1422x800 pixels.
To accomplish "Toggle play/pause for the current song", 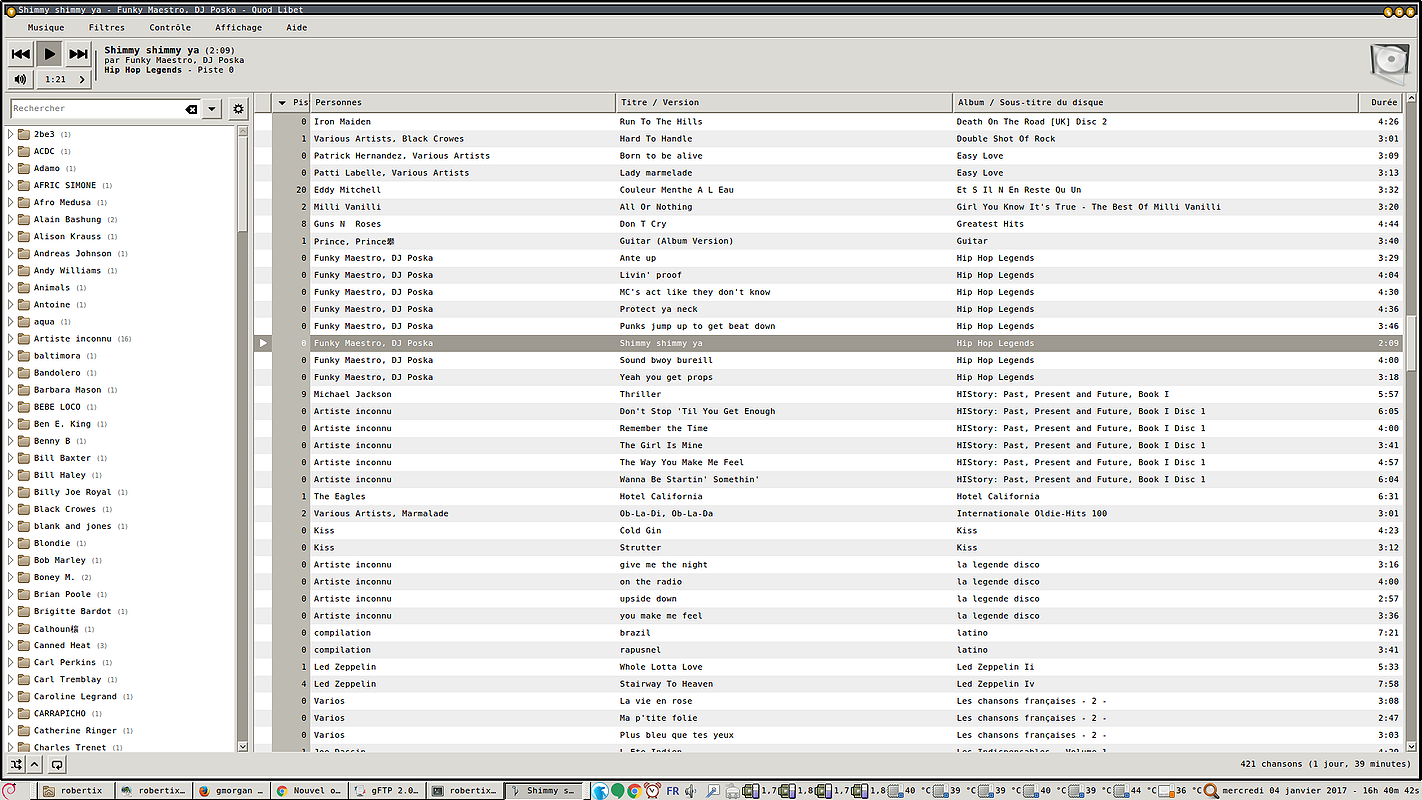I will click(x=49, y=54).
